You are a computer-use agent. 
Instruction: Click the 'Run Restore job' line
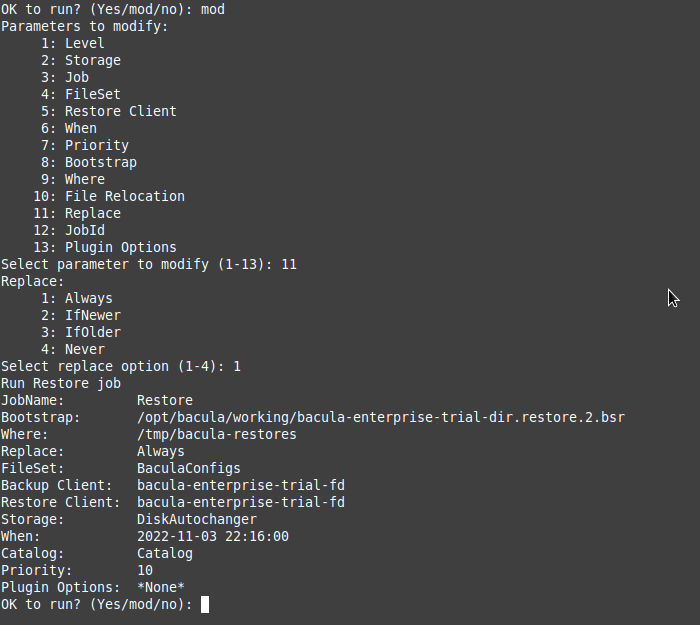pos(61,383)
